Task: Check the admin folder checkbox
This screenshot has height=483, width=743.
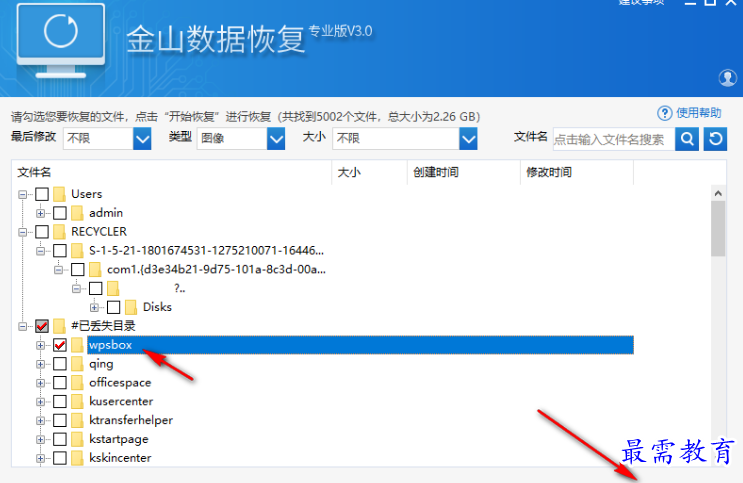Action: [60, 213]
